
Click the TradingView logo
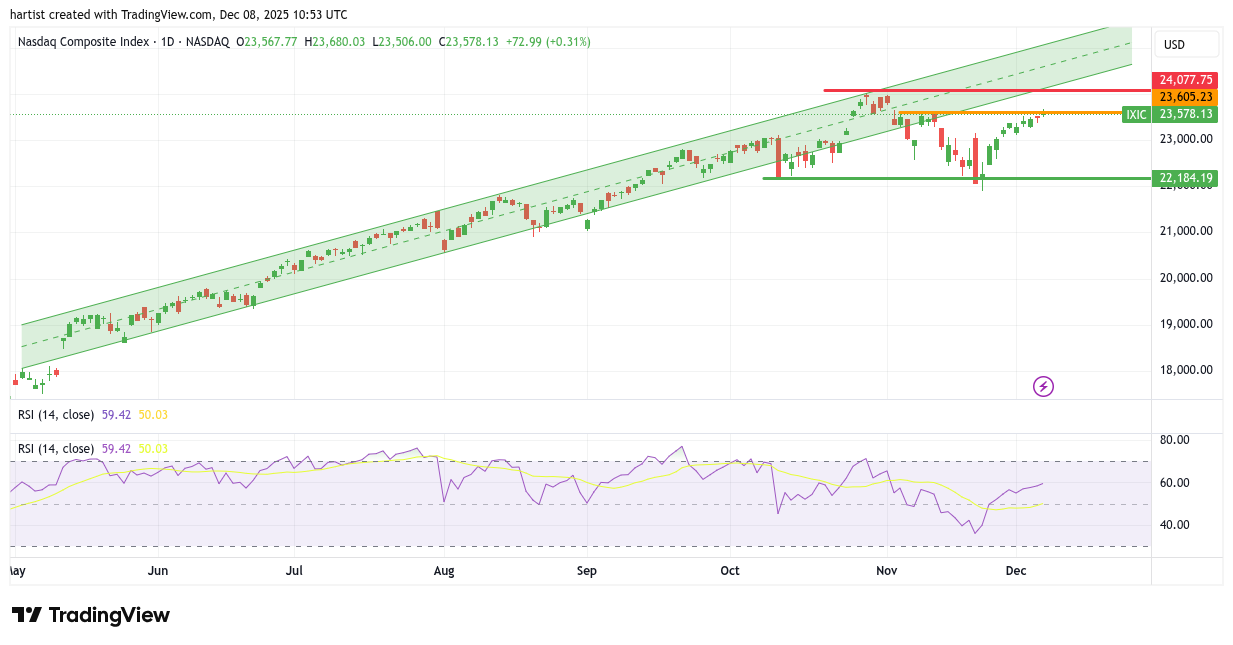click(90, 615)
